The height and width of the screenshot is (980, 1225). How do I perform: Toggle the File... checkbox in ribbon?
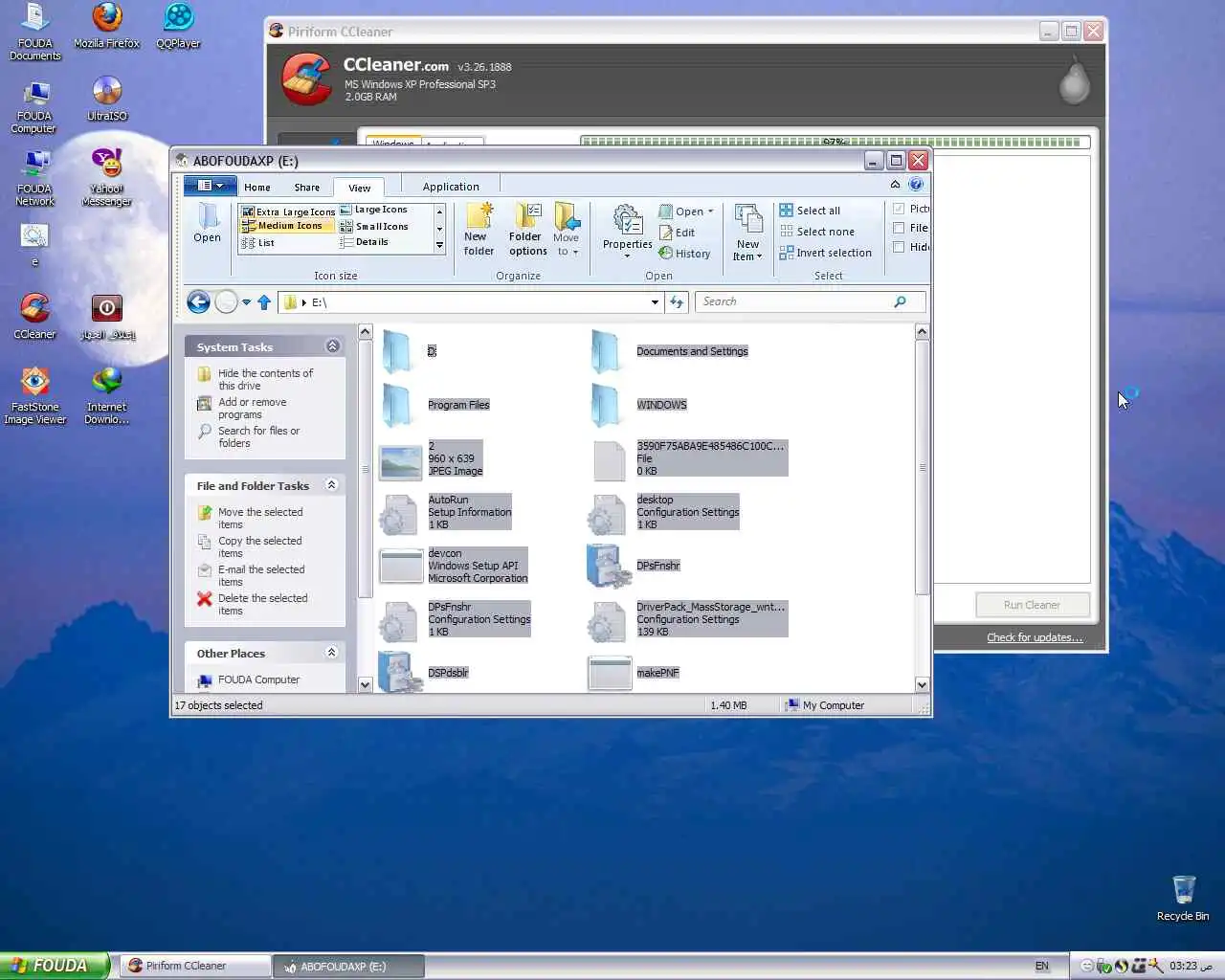[899, 228]
